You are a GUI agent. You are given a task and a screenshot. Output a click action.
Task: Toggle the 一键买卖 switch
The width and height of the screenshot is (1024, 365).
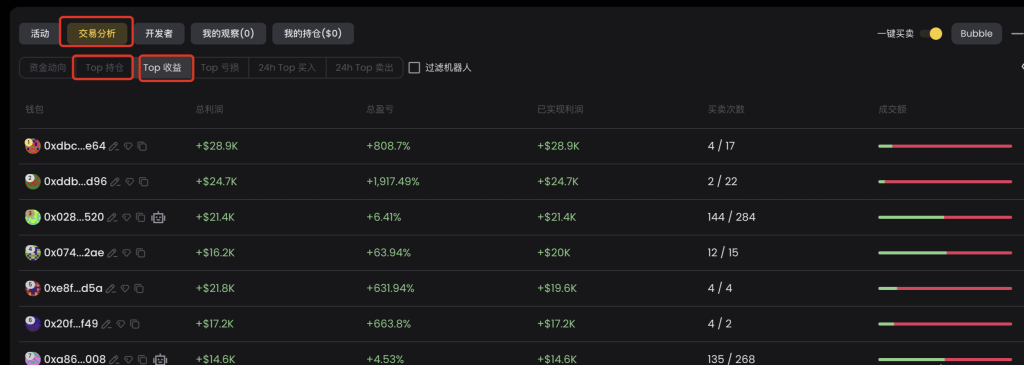931,34
